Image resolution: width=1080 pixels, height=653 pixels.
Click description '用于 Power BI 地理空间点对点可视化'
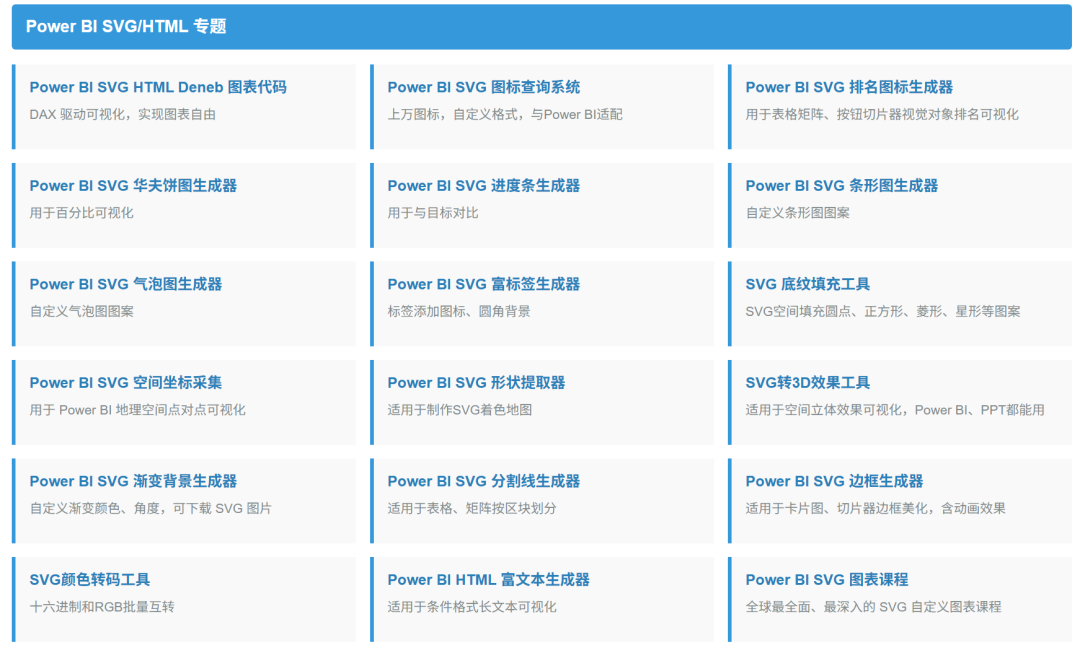pos(137,411)
